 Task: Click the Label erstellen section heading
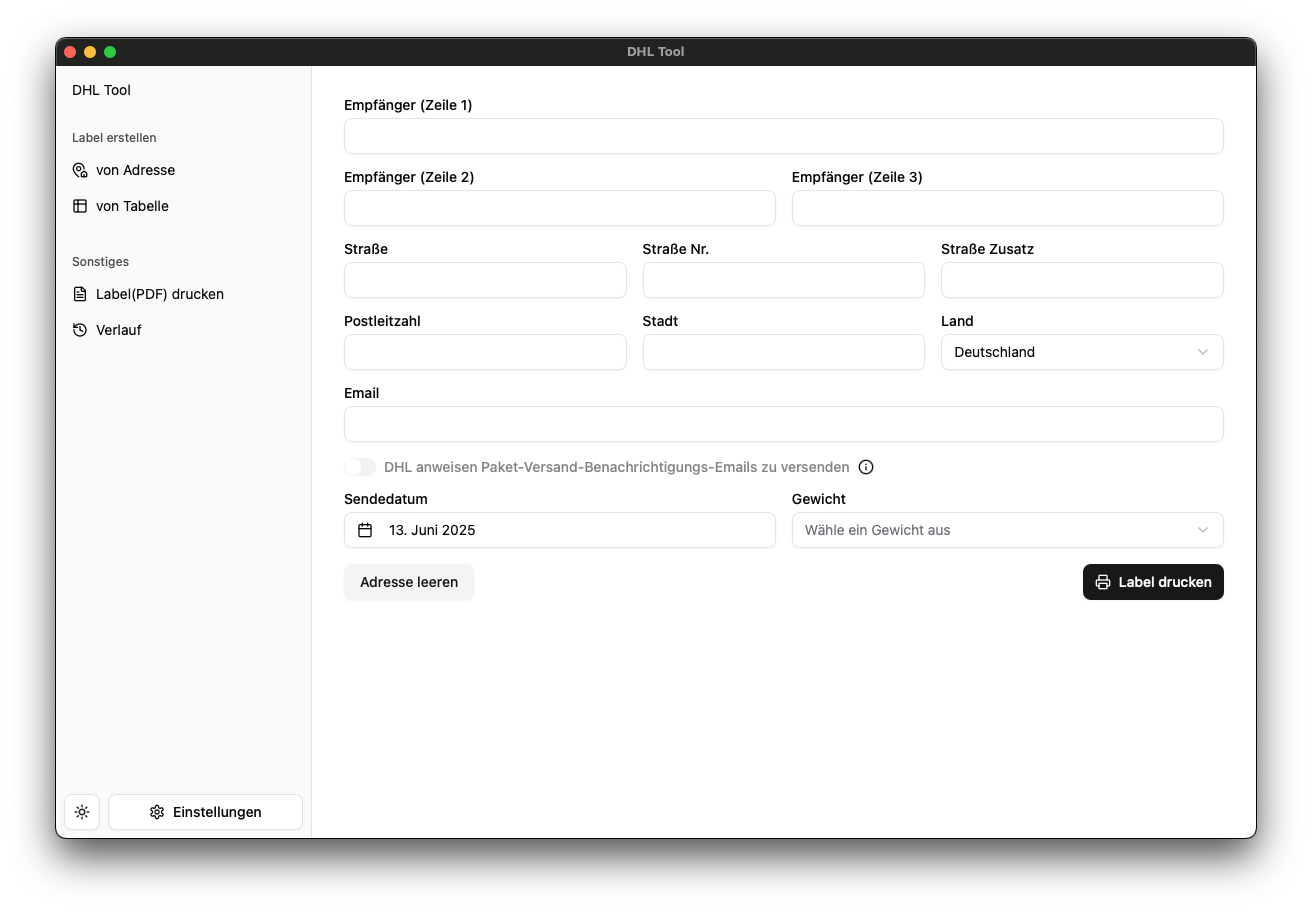coord(114,138)
